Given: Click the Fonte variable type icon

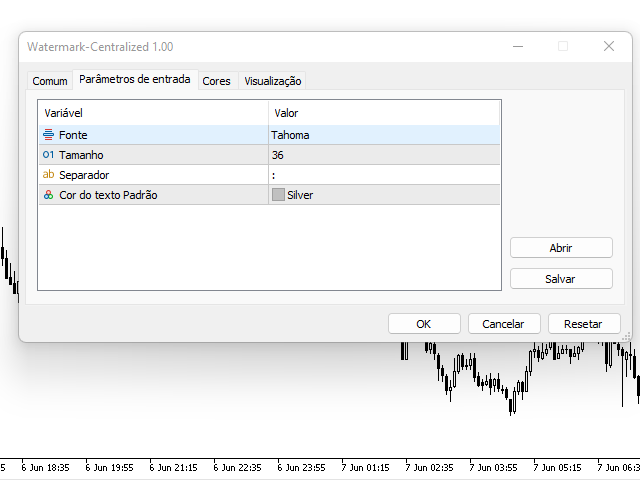Looking at the screenshot, I should click(x=48, y=135).
